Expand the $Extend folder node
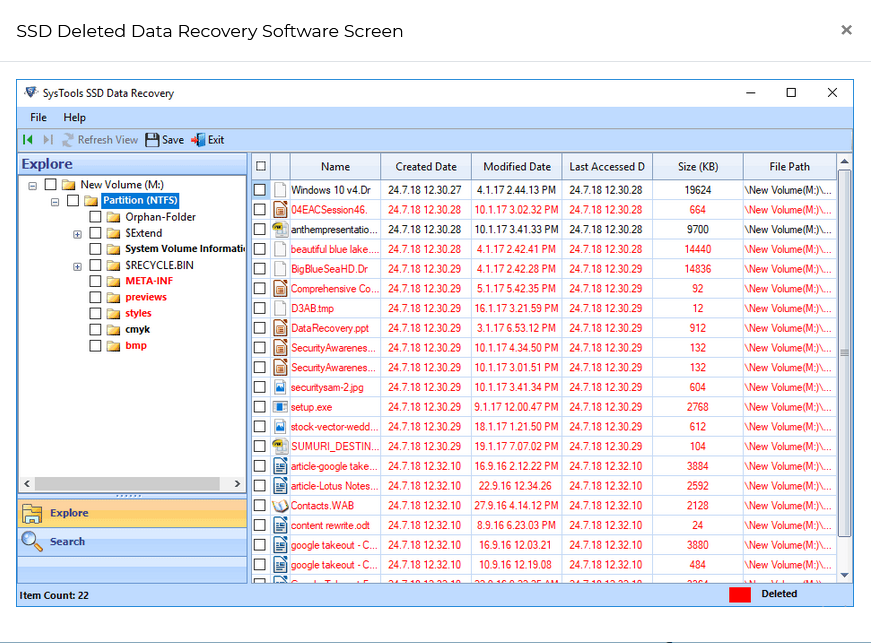The width and height of the screenshot is (871, 643). click(77, 234)
